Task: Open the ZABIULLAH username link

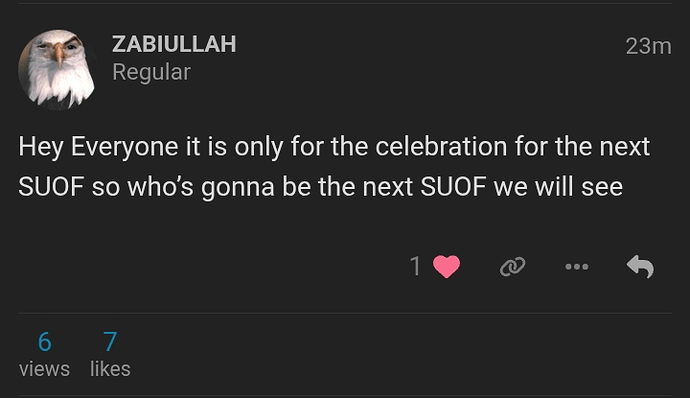Action: (x=174, y=44)
